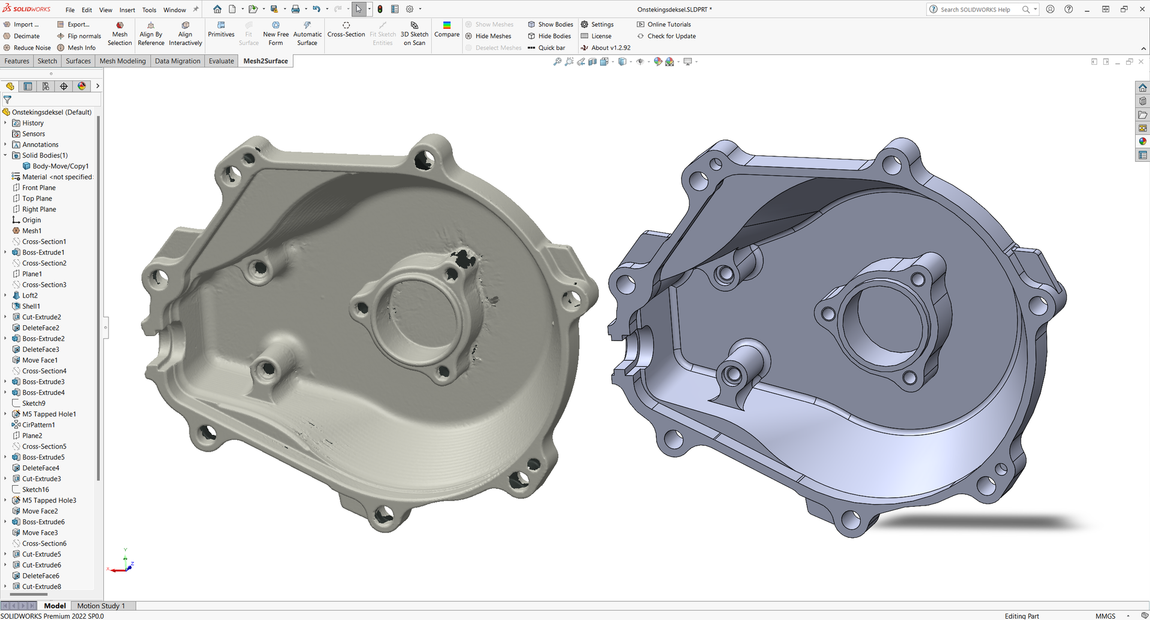Screen dimensions: 1150x620
Task: Click the Check for Update link
Action: pyautogui.click(x=671, y=36)
